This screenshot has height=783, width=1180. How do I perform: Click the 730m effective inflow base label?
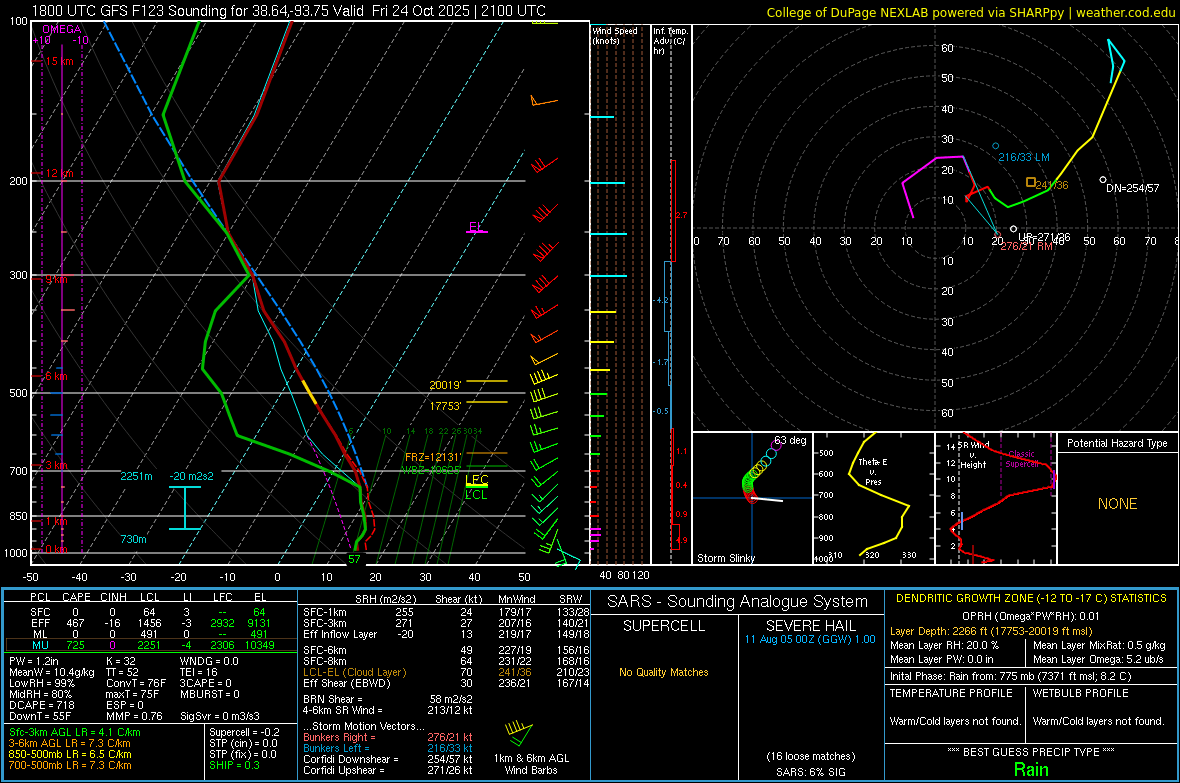pyautogui.click(x=133, y=539)
